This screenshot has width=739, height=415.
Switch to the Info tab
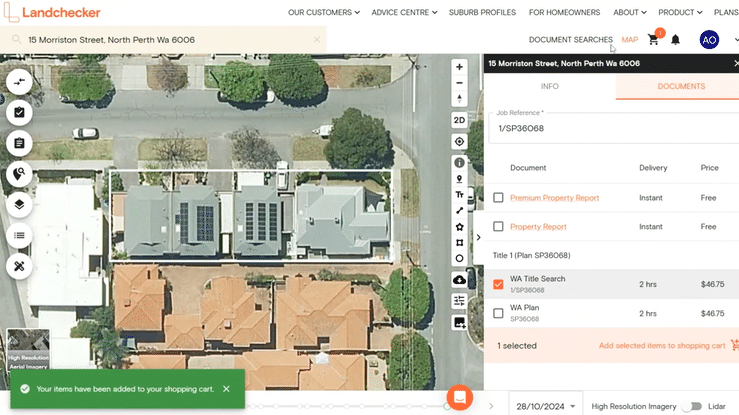pos(550,86)
